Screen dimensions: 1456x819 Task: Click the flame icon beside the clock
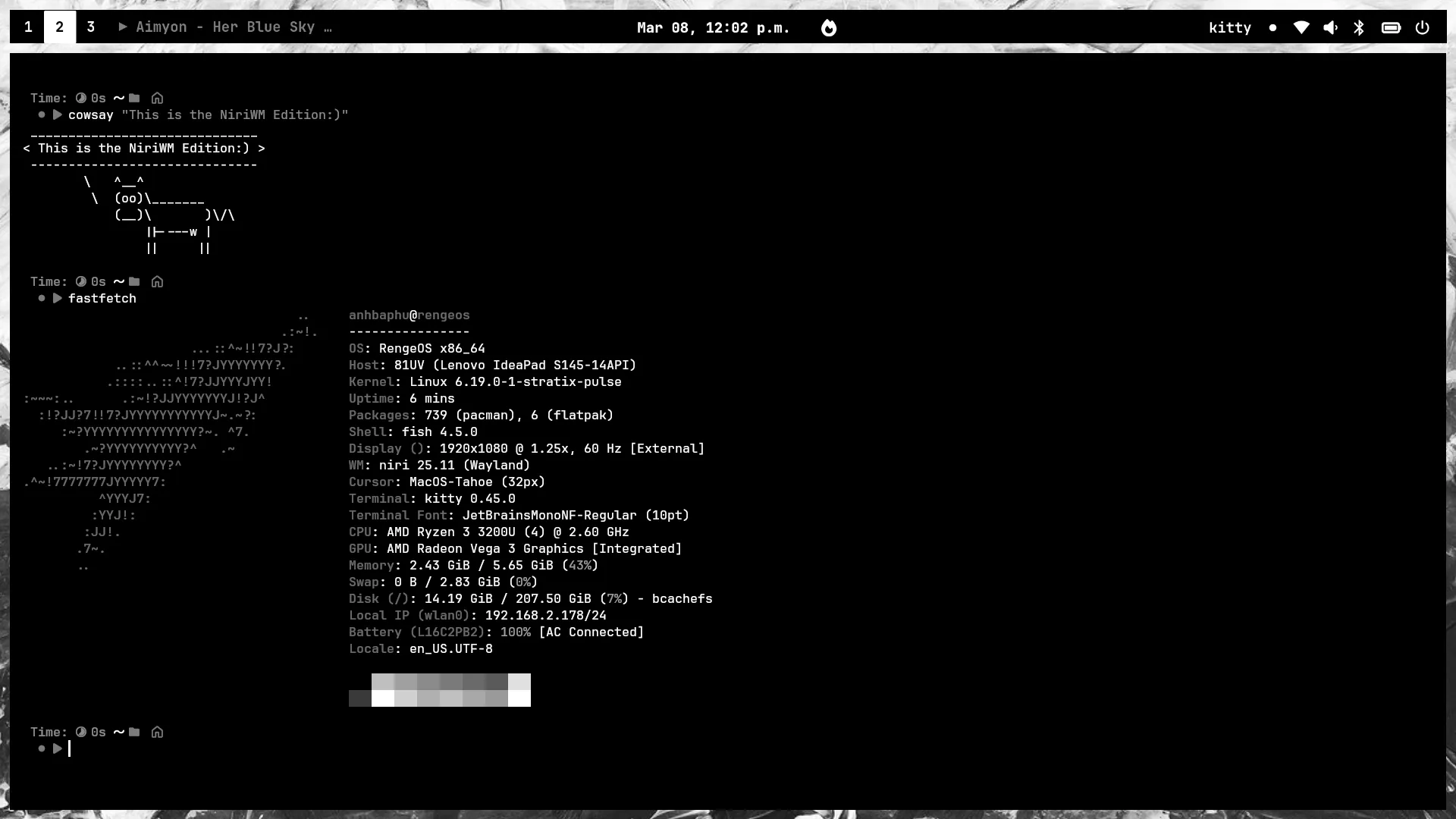[829, 28]
